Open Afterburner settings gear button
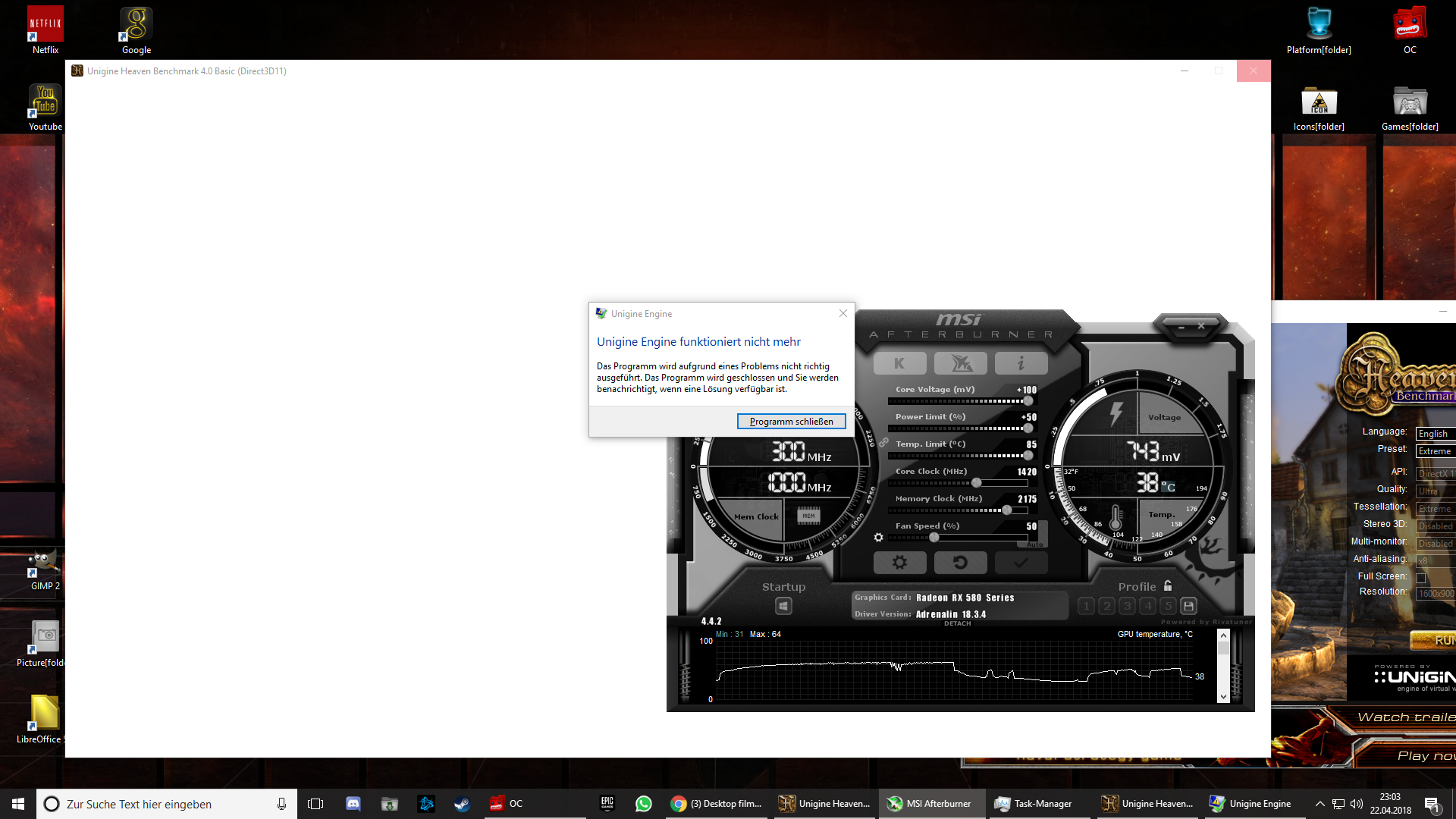Screen dimensions: 1456x819 [x=899, y=563]
